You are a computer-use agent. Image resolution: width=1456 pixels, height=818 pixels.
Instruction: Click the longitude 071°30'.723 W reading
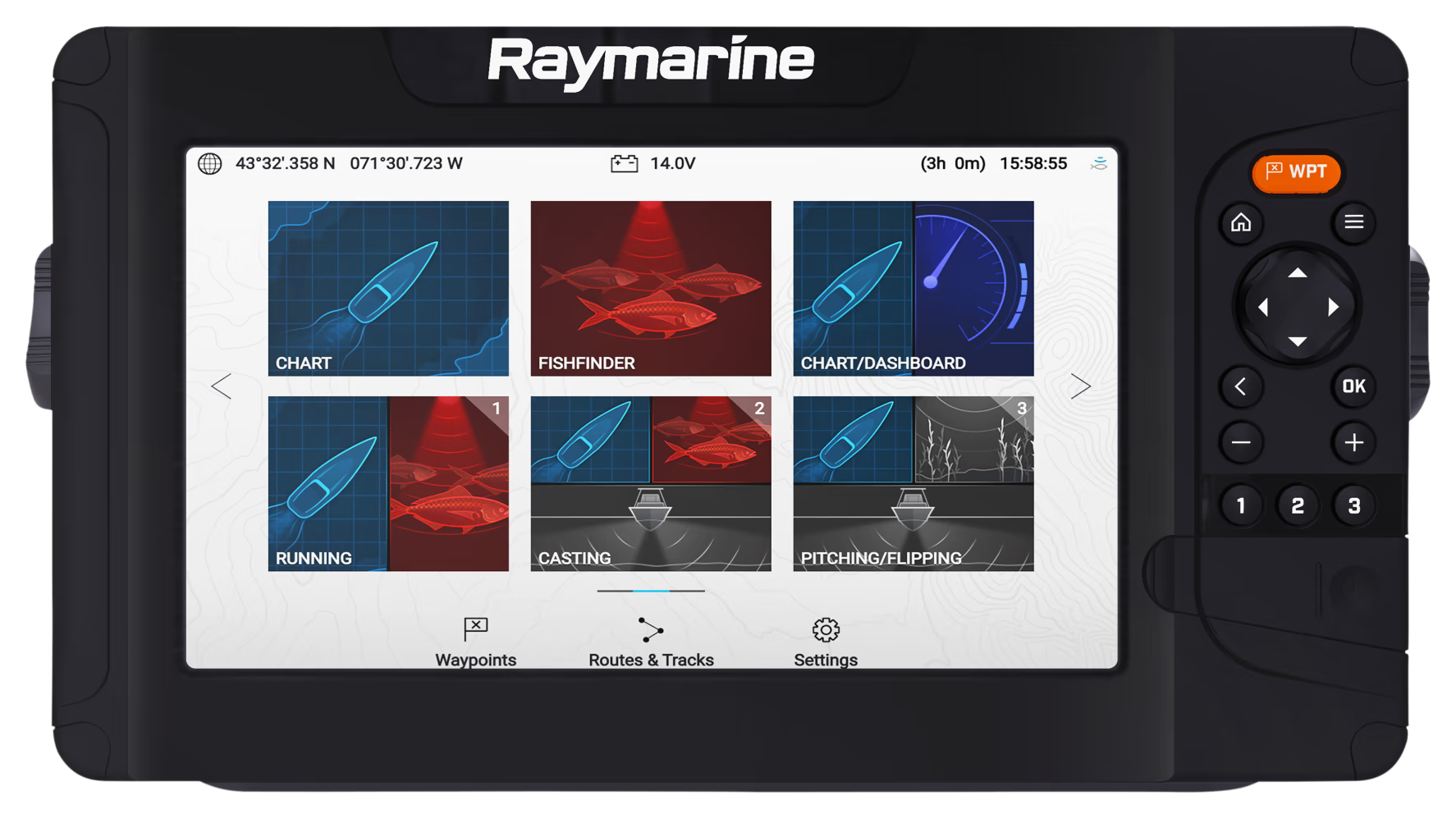[406, 163]
